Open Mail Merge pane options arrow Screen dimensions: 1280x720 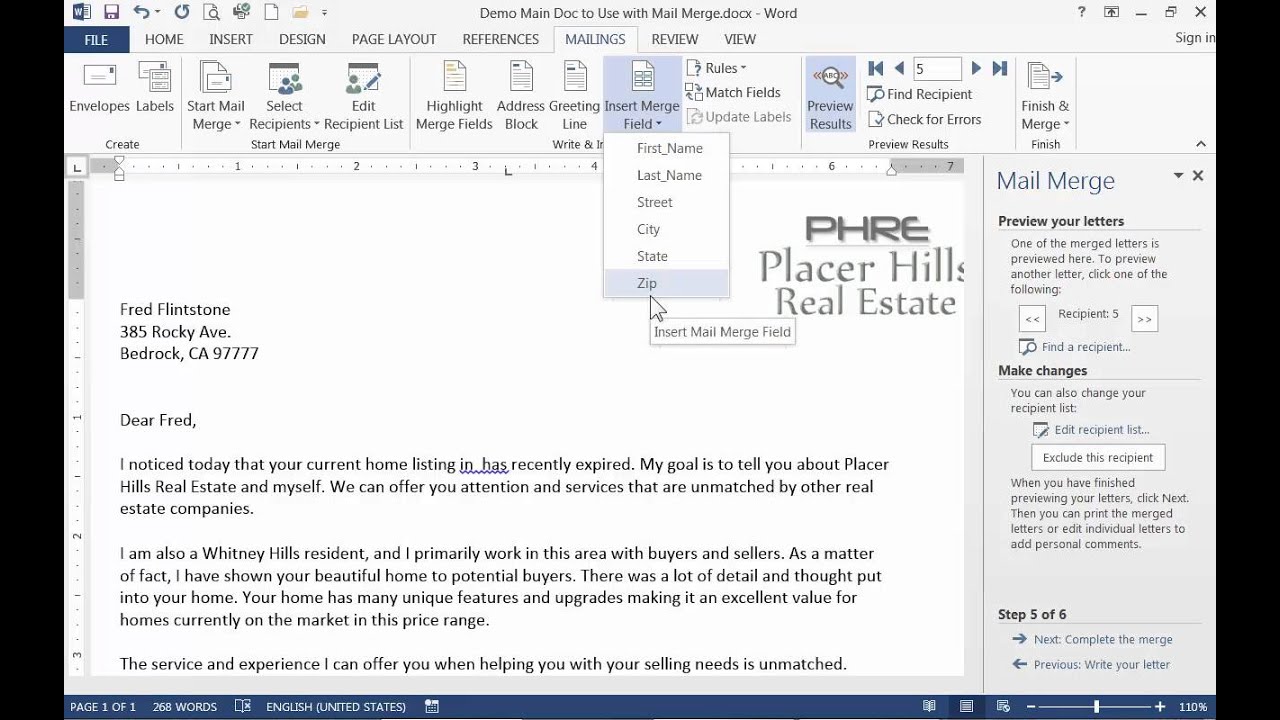(1178, 176)
